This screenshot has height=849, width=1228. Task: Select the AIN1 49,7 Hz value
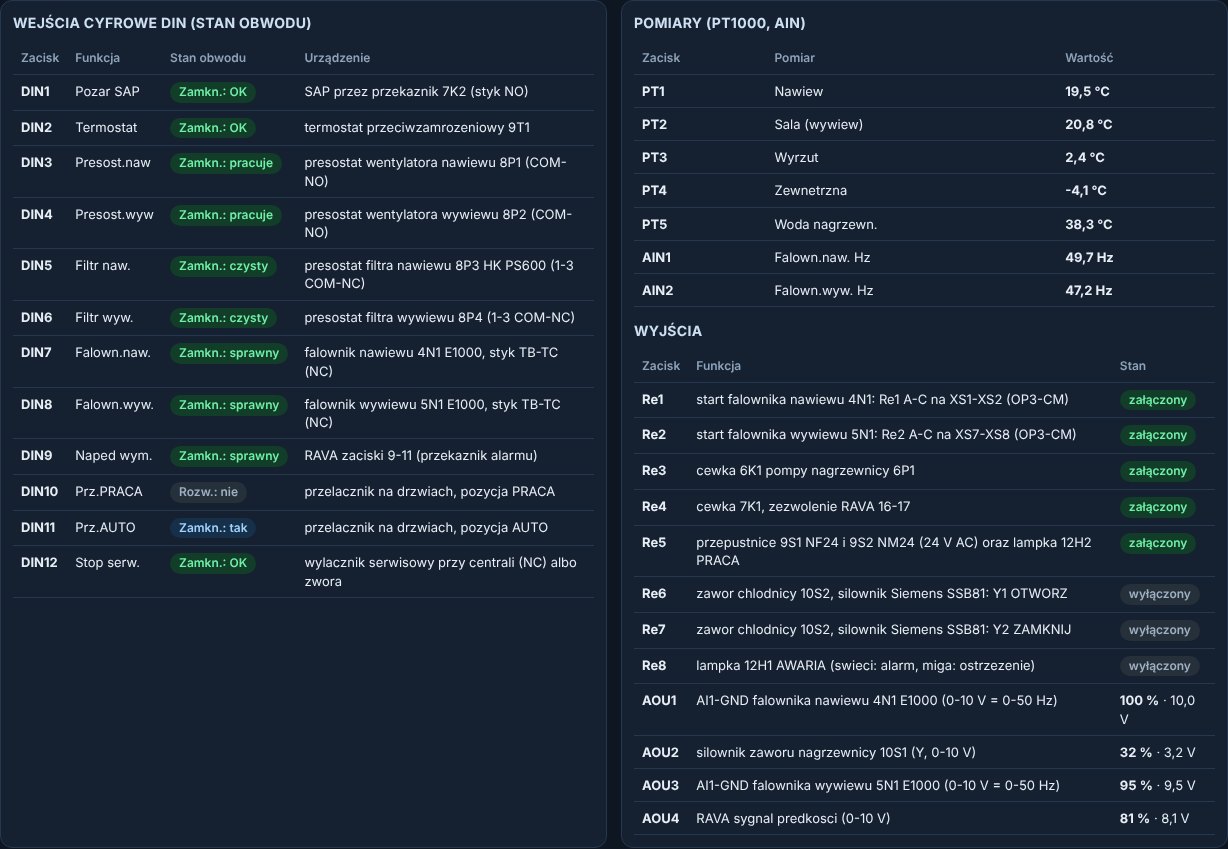click(x=1089, y=257)
